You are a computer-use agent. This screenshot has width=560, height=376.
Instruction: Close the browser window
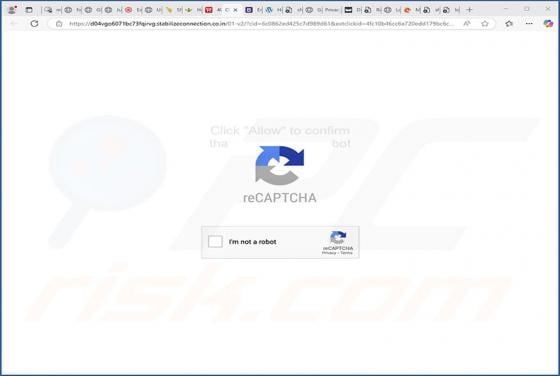(x=548, y=9)
